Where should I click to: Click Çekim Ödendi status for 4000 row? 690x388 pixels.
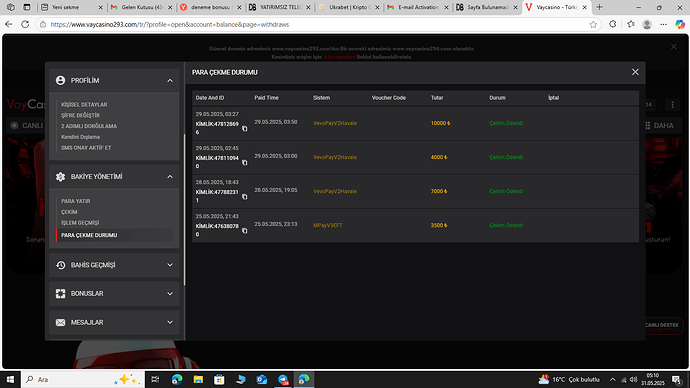(x=506, y=157)
